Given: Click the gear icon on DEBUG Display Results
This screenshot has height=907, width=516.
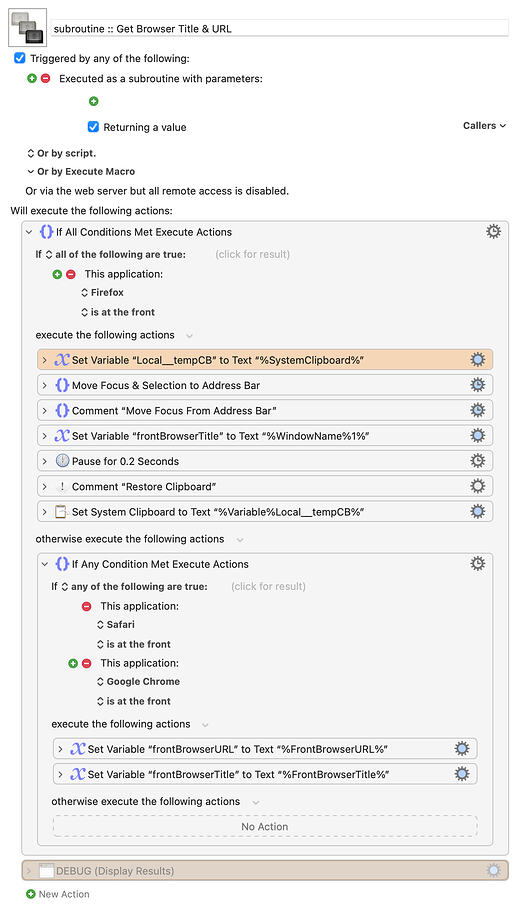Looking at the screenshot, I should [493, 871].
